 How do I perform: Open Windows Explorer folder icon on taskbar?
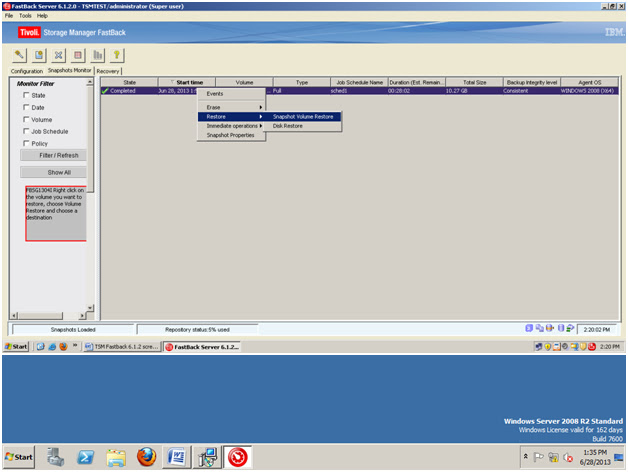pos(116,457)
